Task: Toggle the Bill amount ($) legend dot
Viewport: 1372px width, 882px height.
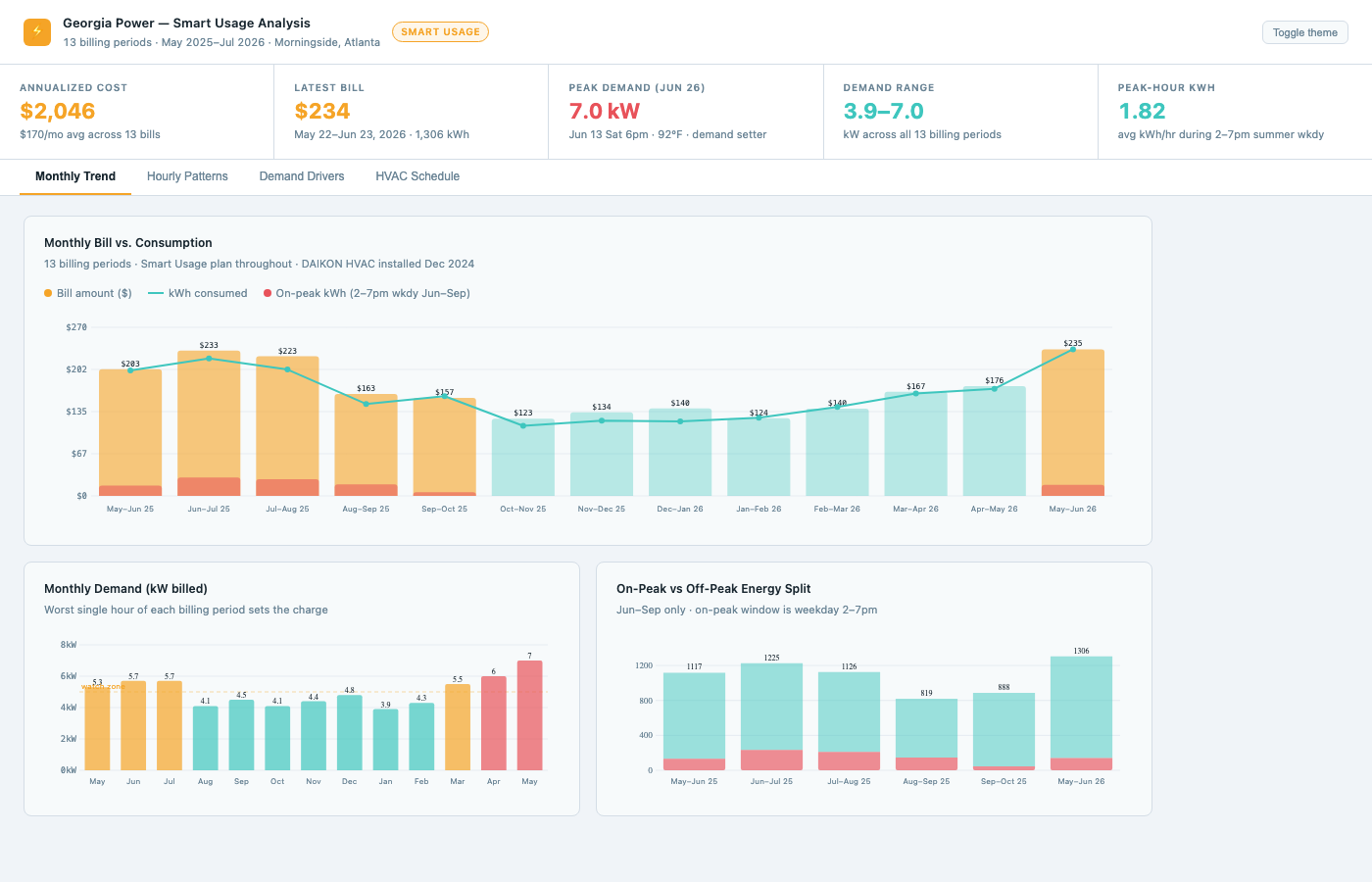Action: pyautogui.click(x=48, y=293)
